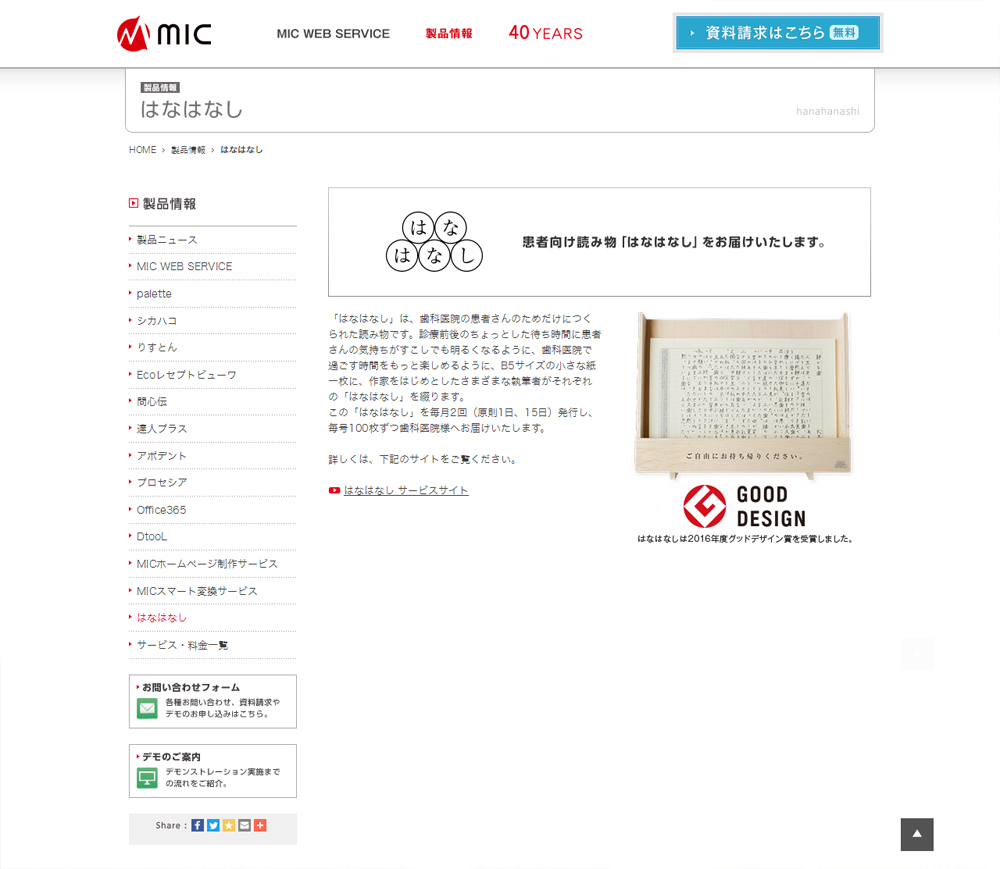1000x869 pixels.
Task: Open アポデント in sidebar
Action: click(x=161, y=456)
